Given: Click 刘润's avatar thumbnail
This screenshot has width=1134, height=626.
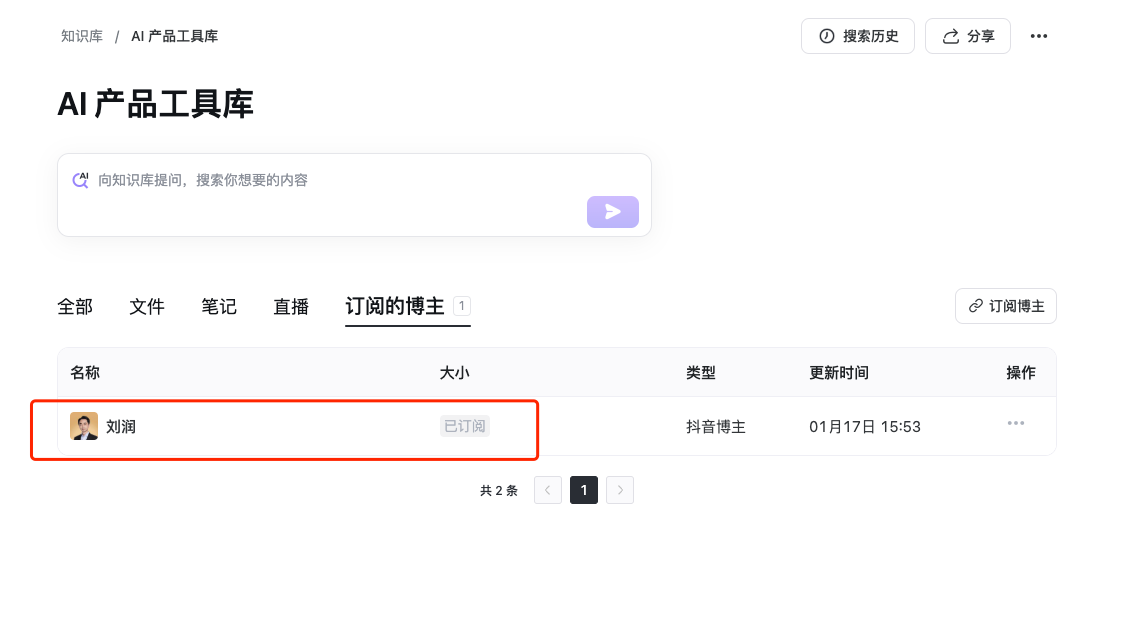Looking at the screenshot, I should (x=84, y=426).
